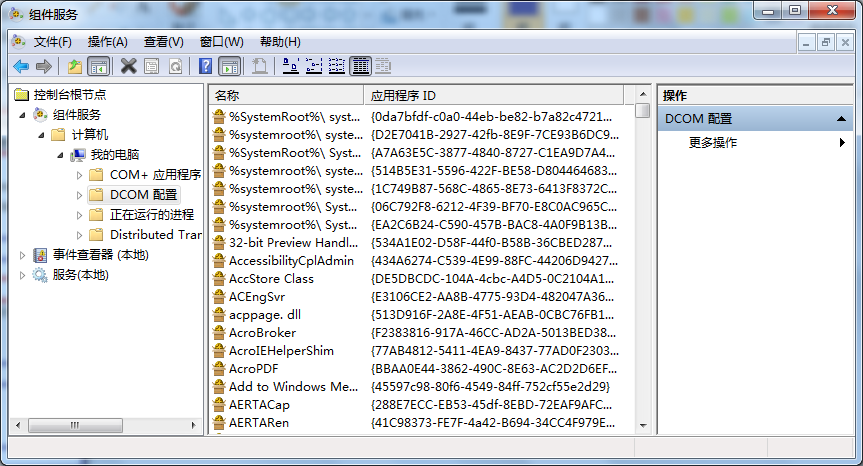Switch to list view

[337, 67]
